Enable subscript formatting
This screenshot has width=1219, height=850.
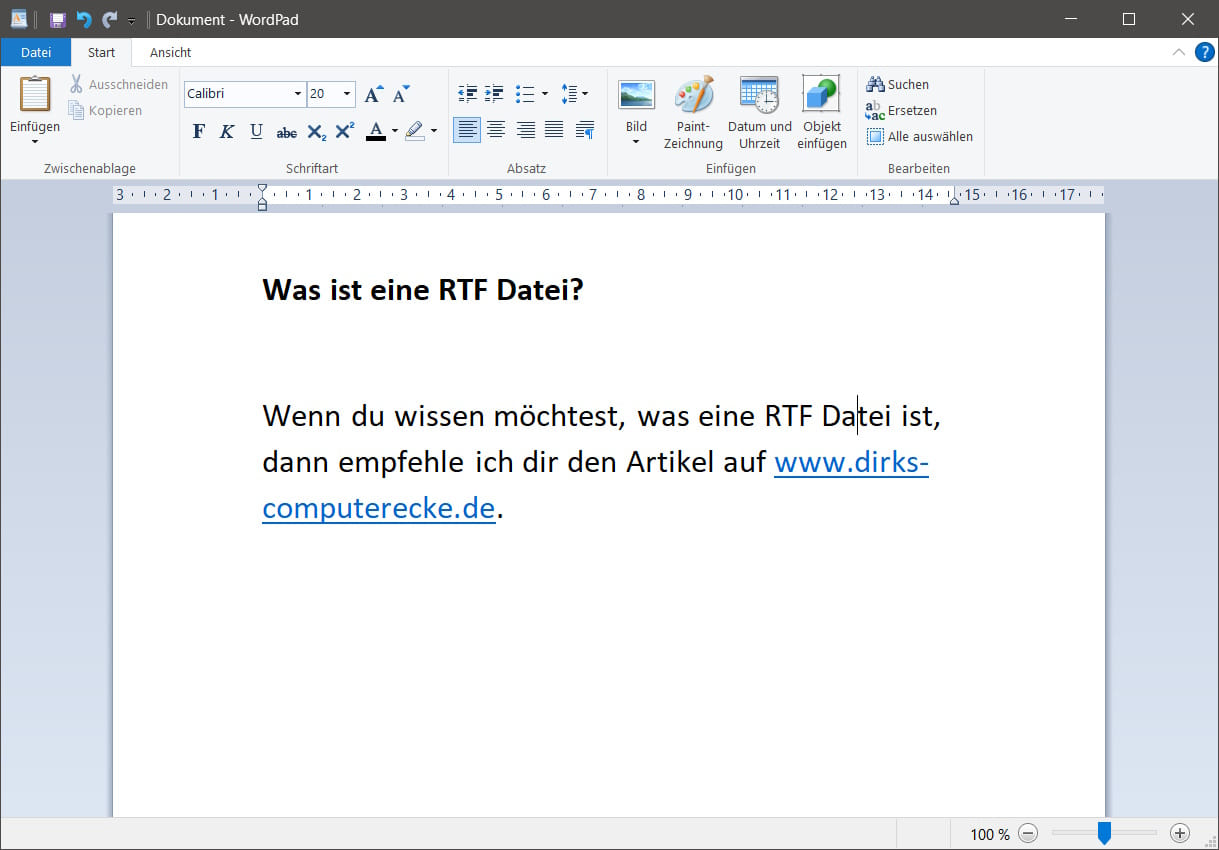pos(316,131)
